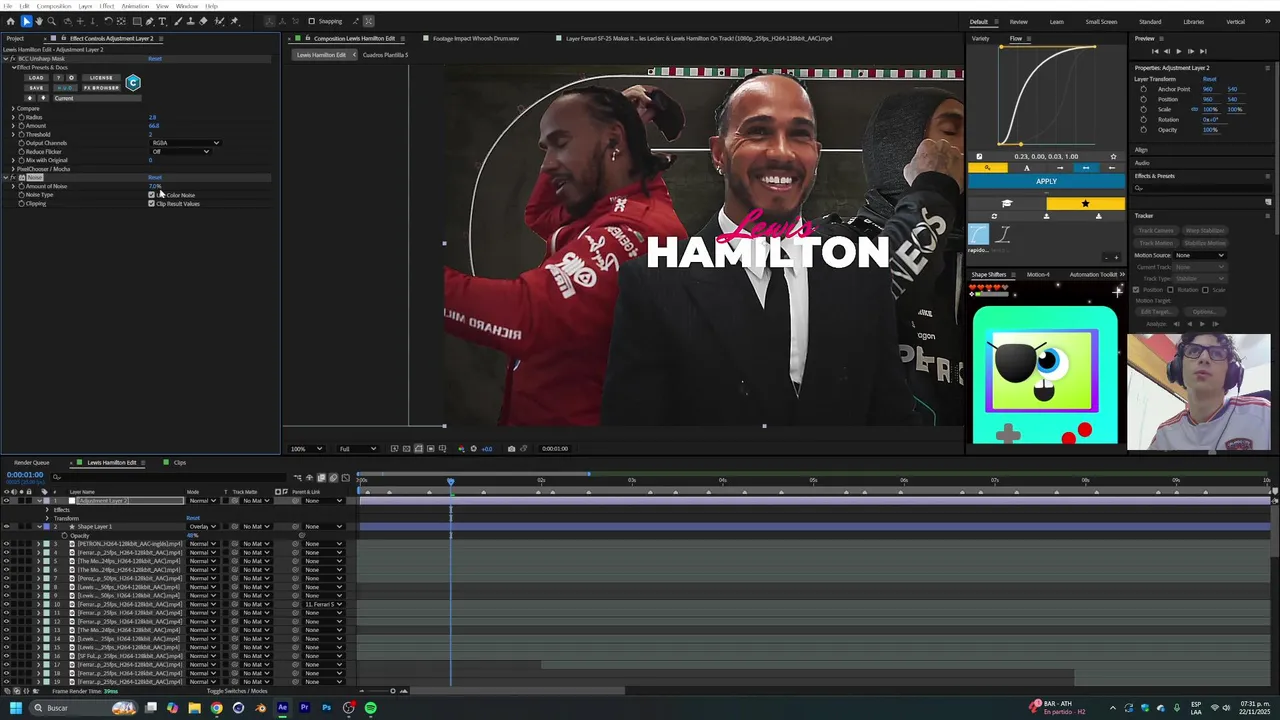Click the FX BROWSER button
Viewport: 1280px width, 720px height.
[101, 88]
